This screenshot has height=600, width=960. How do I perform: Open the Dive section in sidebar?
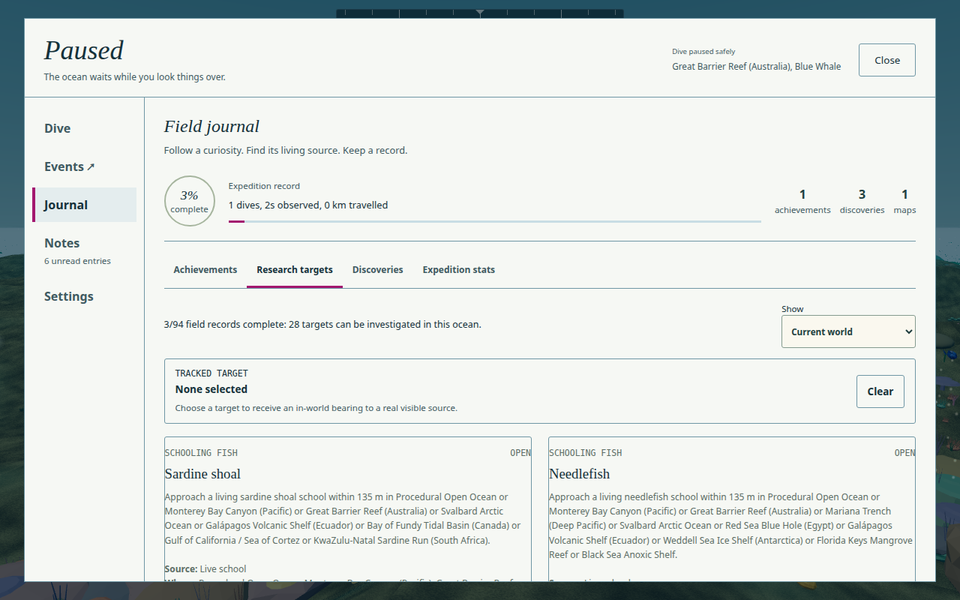tap(84, 129)
